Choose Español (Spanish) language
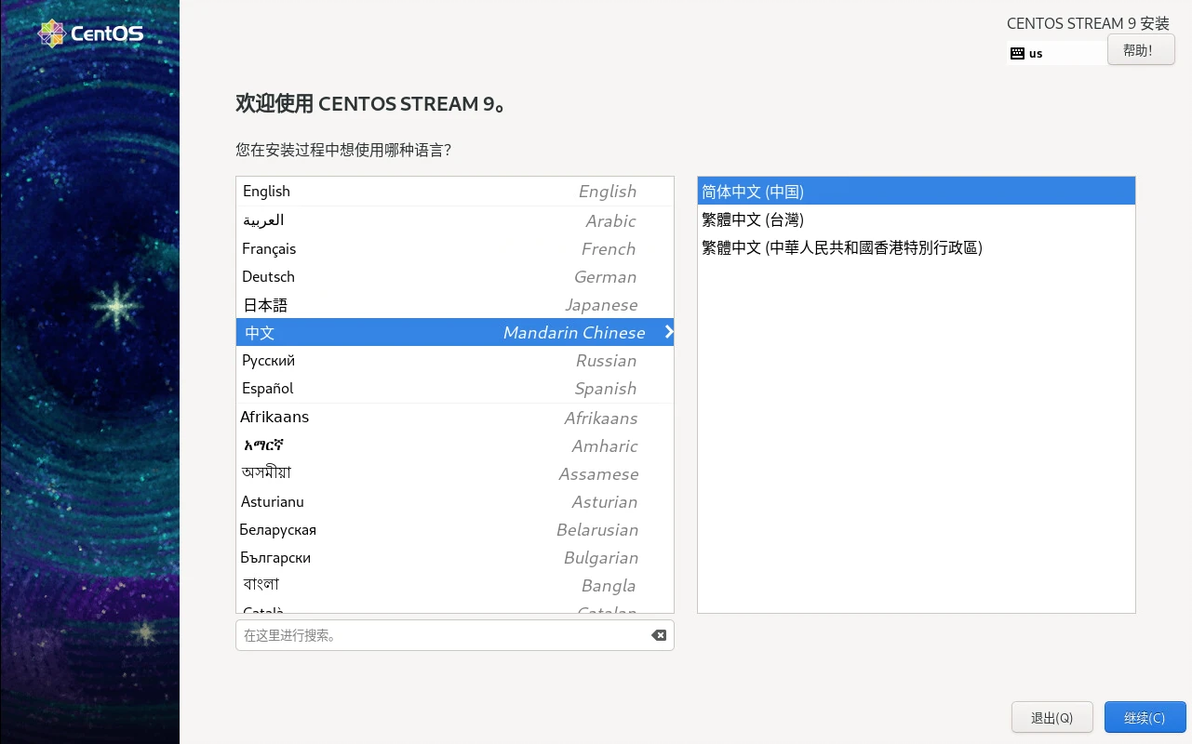This screenshot has height=744, width=1192. 455,388
